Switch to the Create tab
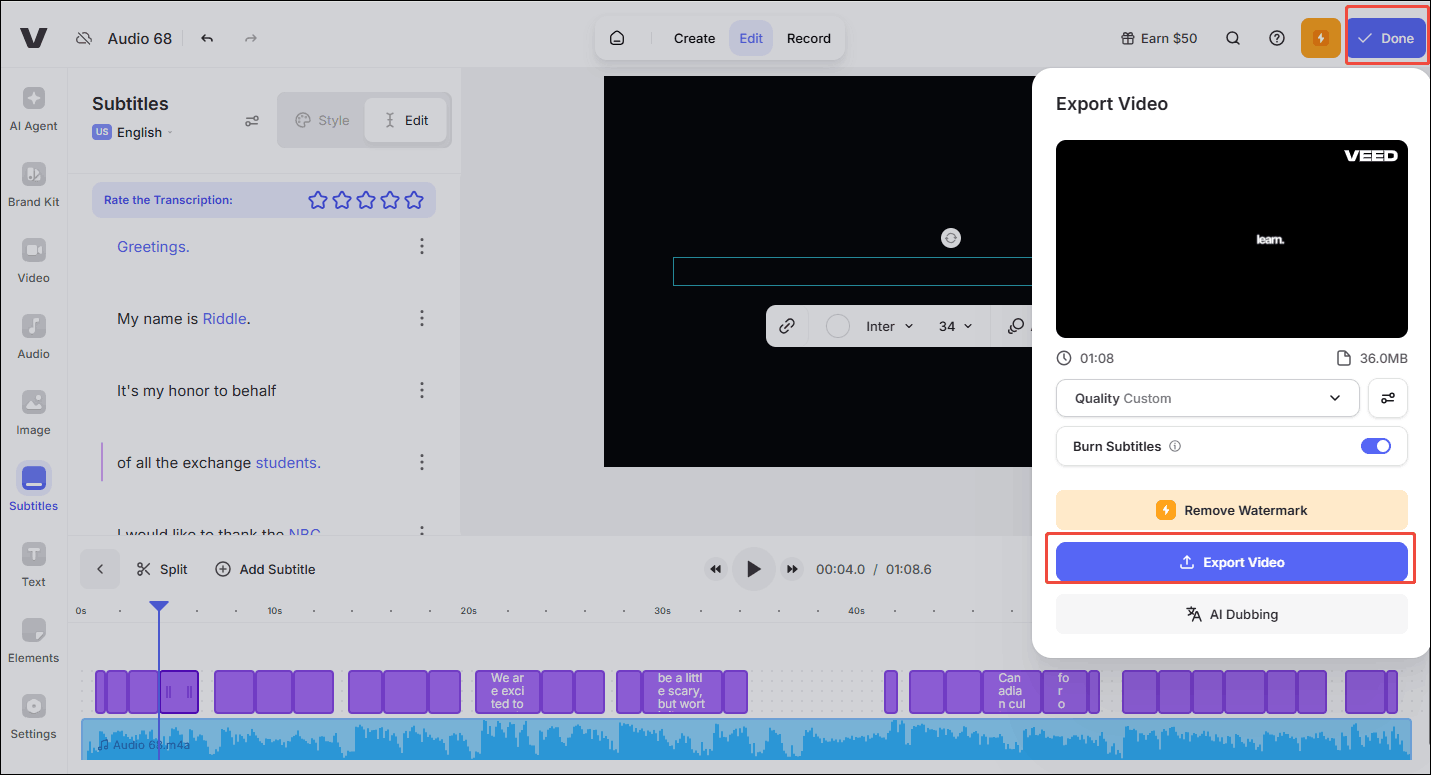Viewport: 1431px width, 775px height. pos(694,38)
